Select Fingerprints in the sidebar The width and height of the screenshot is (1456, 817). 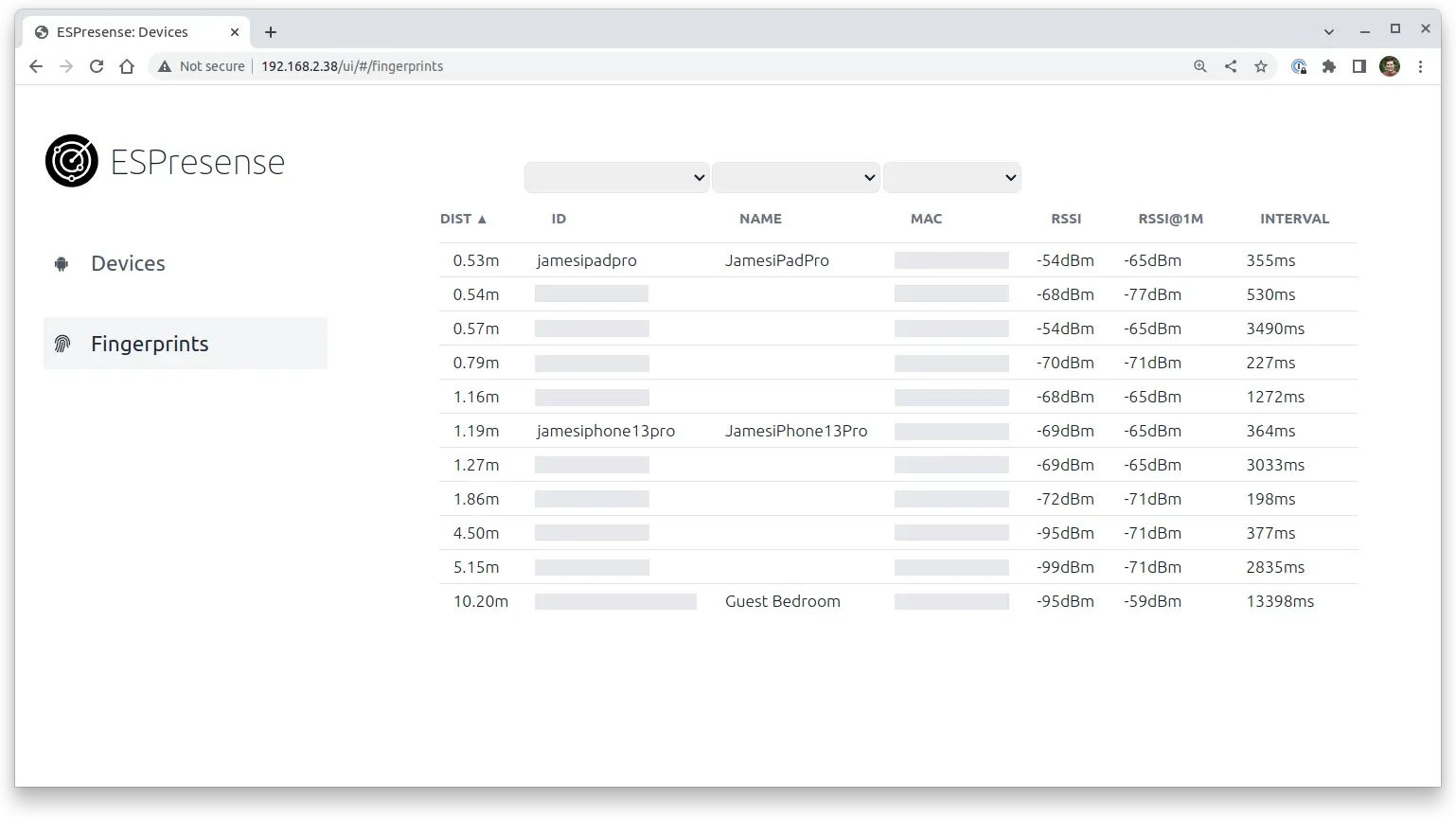(186, 343)
